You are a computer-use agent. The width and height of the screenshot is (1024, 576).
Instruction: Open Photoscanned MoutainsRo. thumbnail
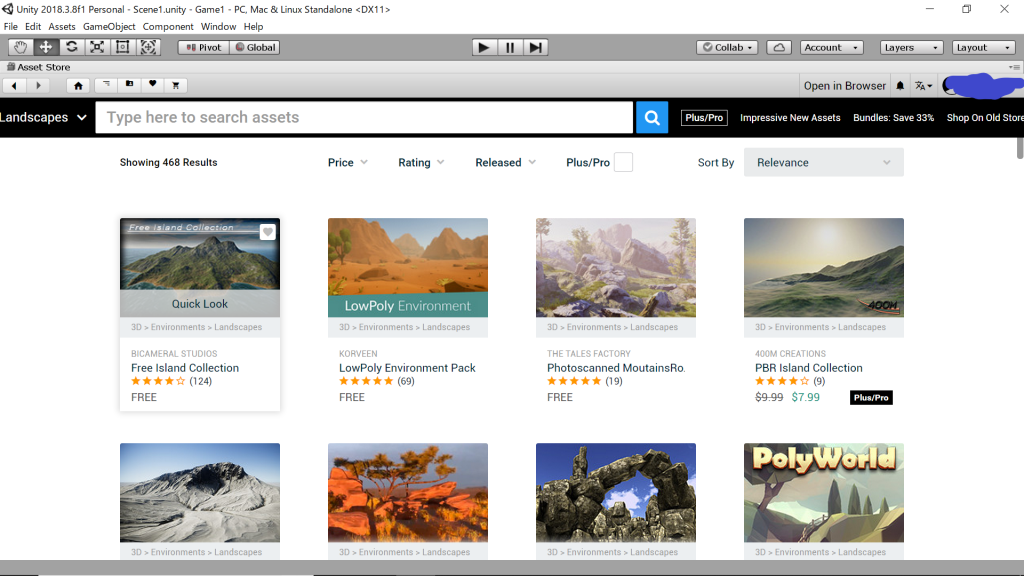coord(616,268)
